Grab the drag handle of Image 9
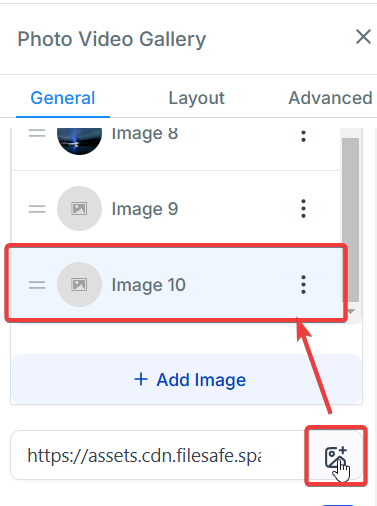377x506 pixels. [37, 209]
